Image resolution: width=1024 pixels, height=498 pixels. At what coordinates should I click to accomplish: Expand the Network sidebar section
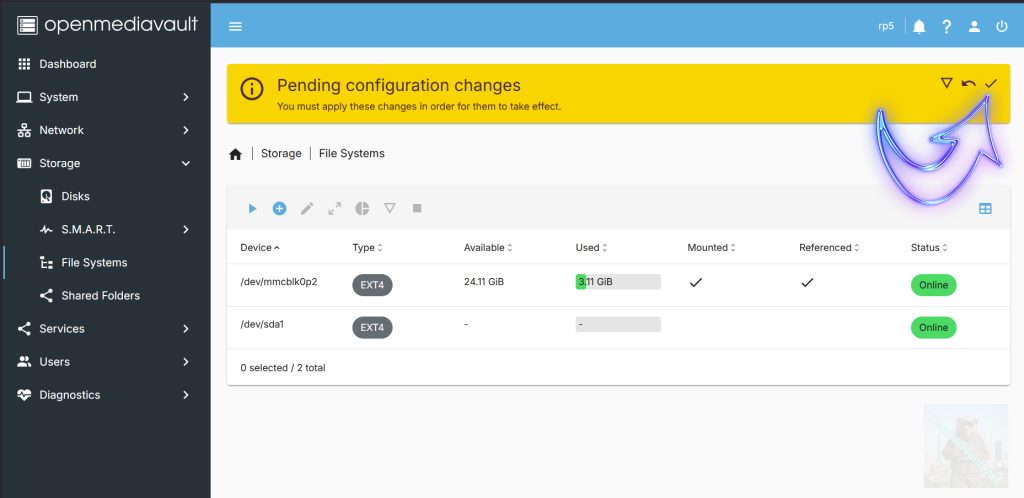(x=105, y=130)
